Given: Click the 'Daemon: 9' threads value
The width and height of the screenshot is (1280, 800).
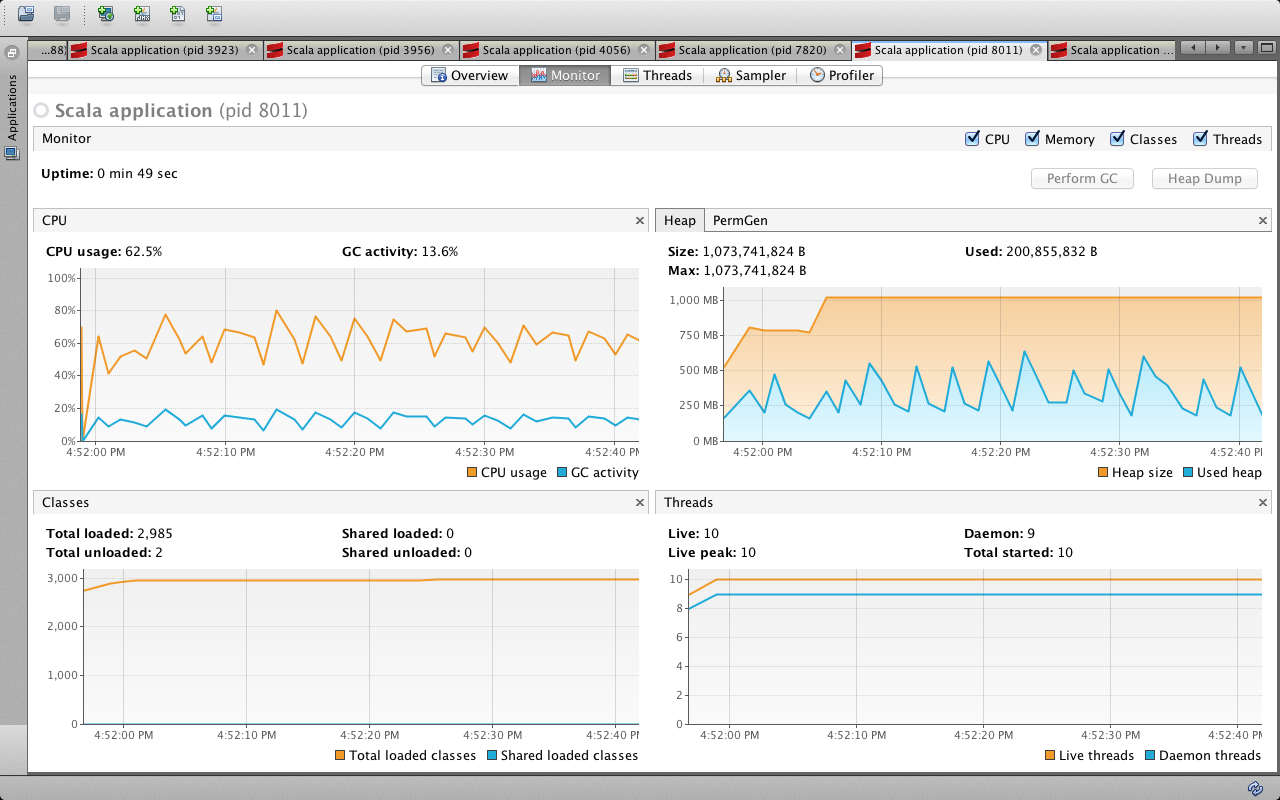Looking at the screenshot, I should pos(999,534).
